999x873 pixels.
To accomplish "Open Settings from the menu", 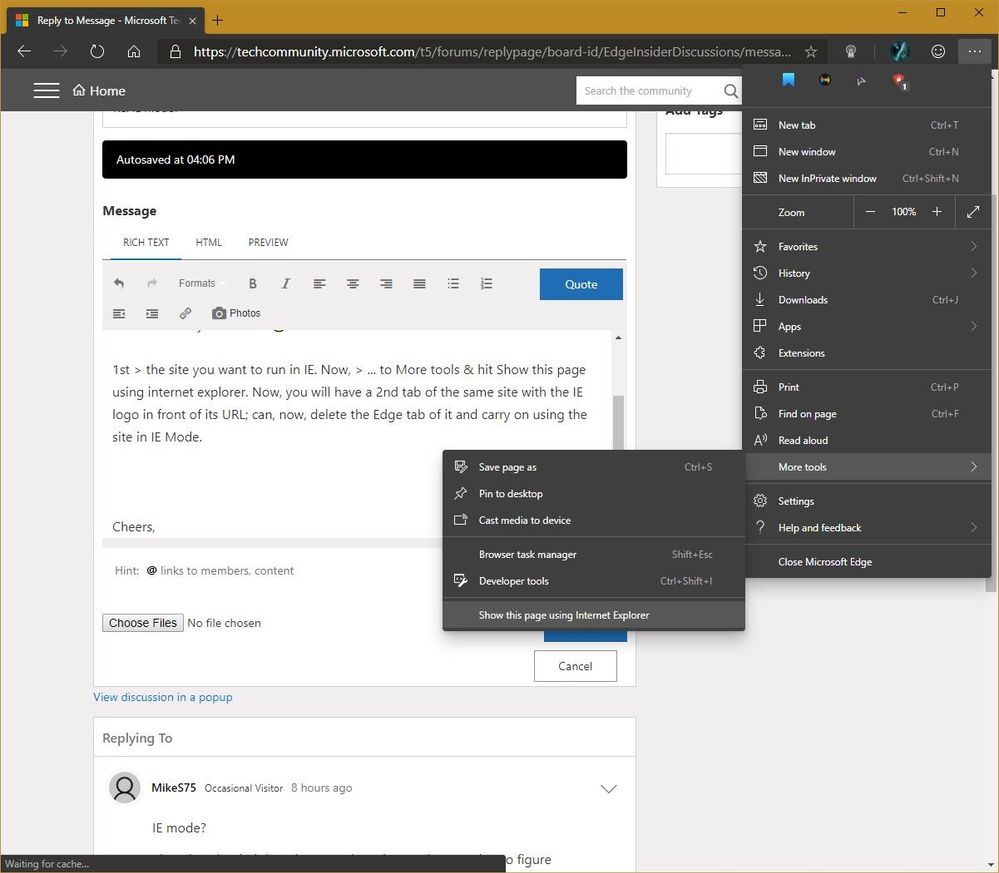I will 867,501.
